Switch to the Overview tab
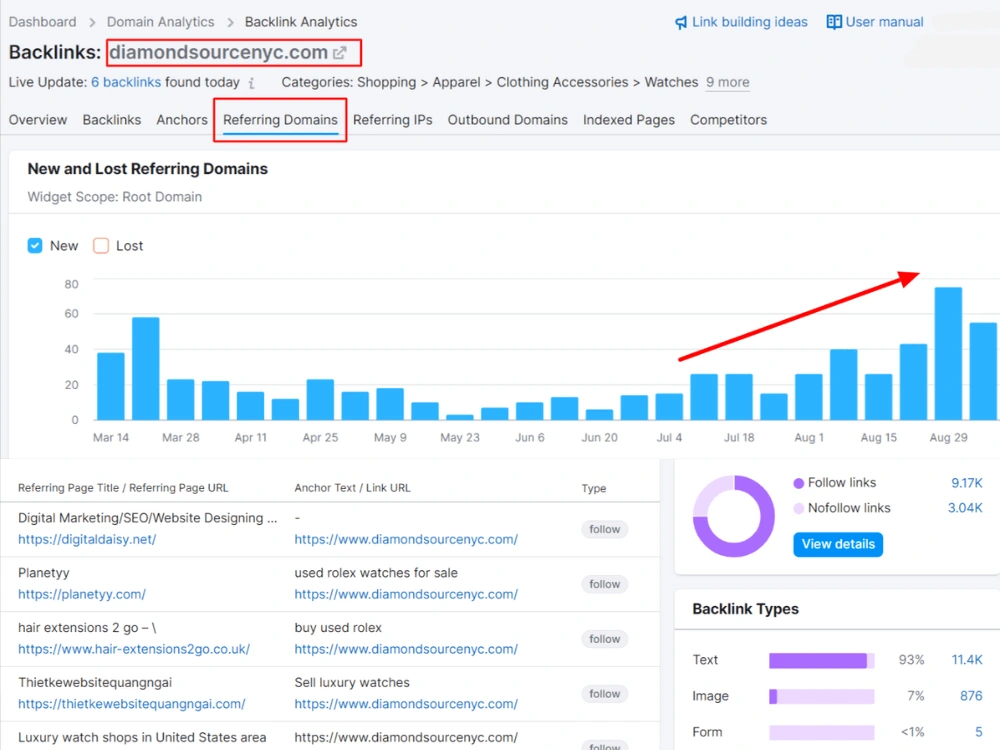1000x750 pixels. 38,120
